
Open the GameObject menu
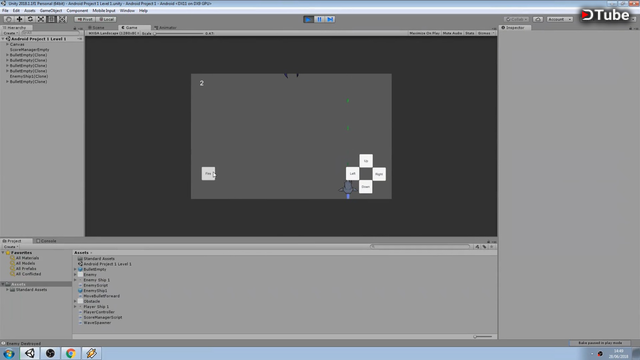click(x=51, y=11)
